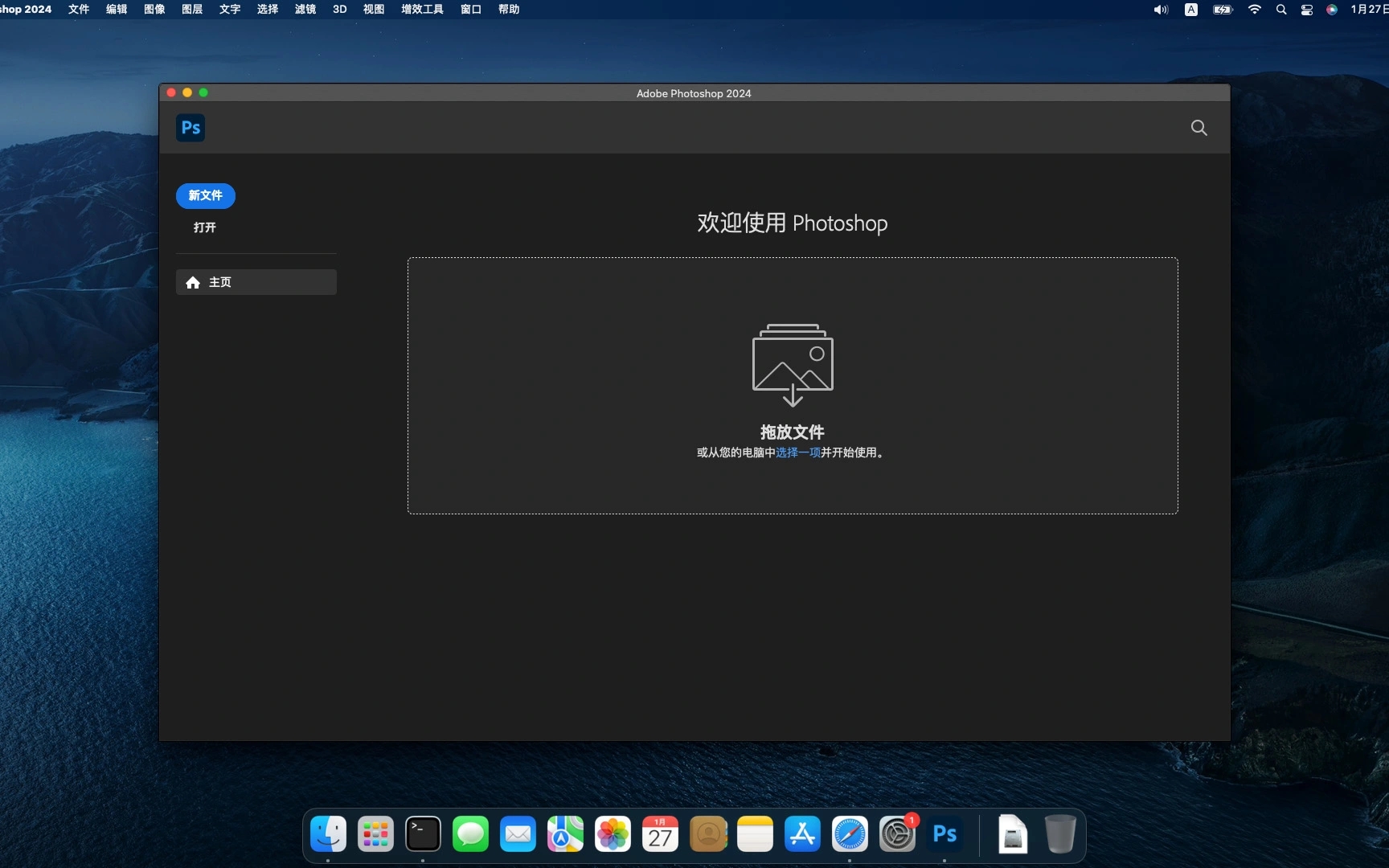Image resolution: width=1389 pixels, height=868 pixels.
Task: Click the volume icon in the menu bar
Action: [x=1161, y=10]
